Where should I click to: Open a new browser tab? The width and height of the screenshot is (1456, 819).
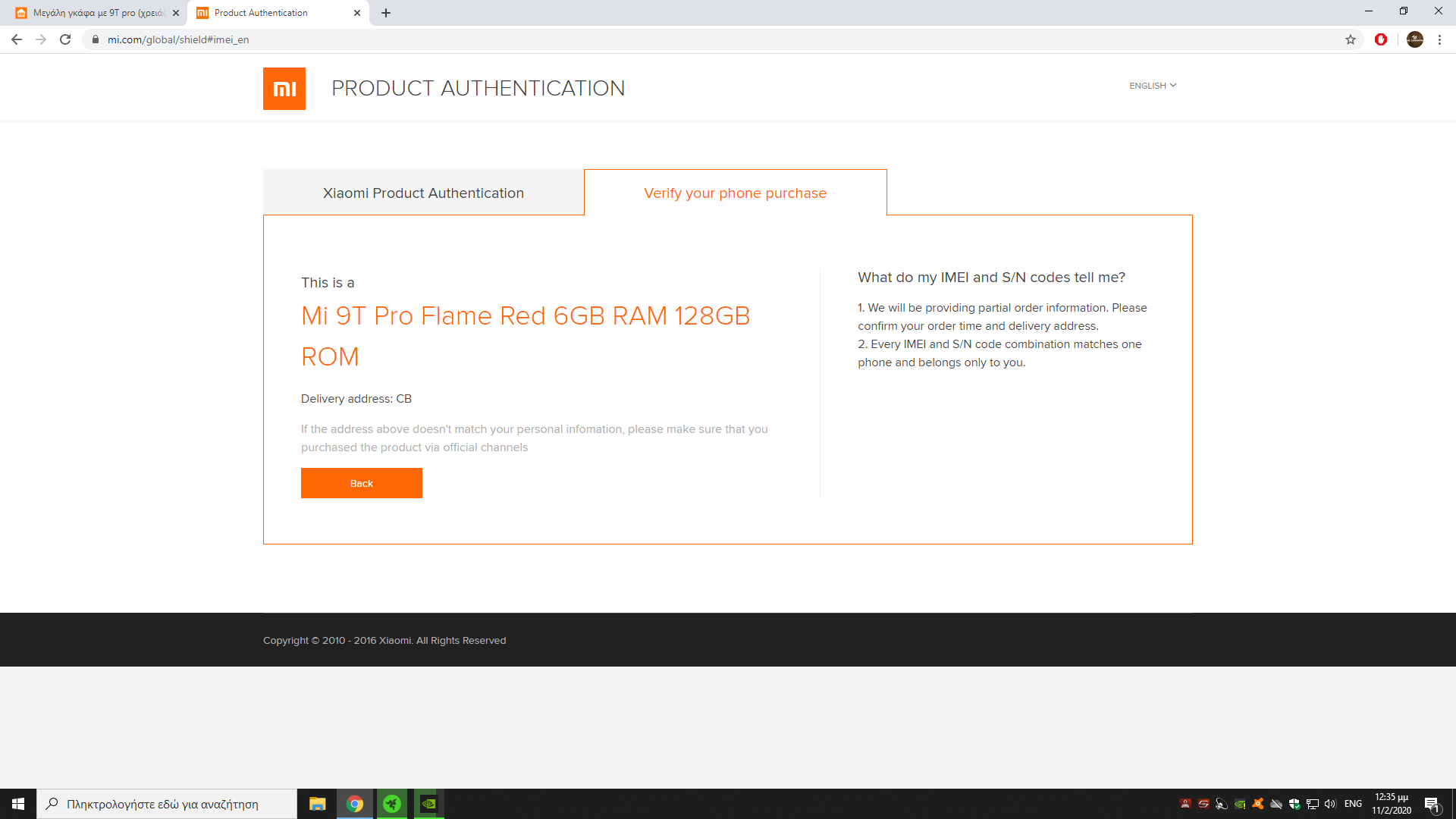click(386, 13)
